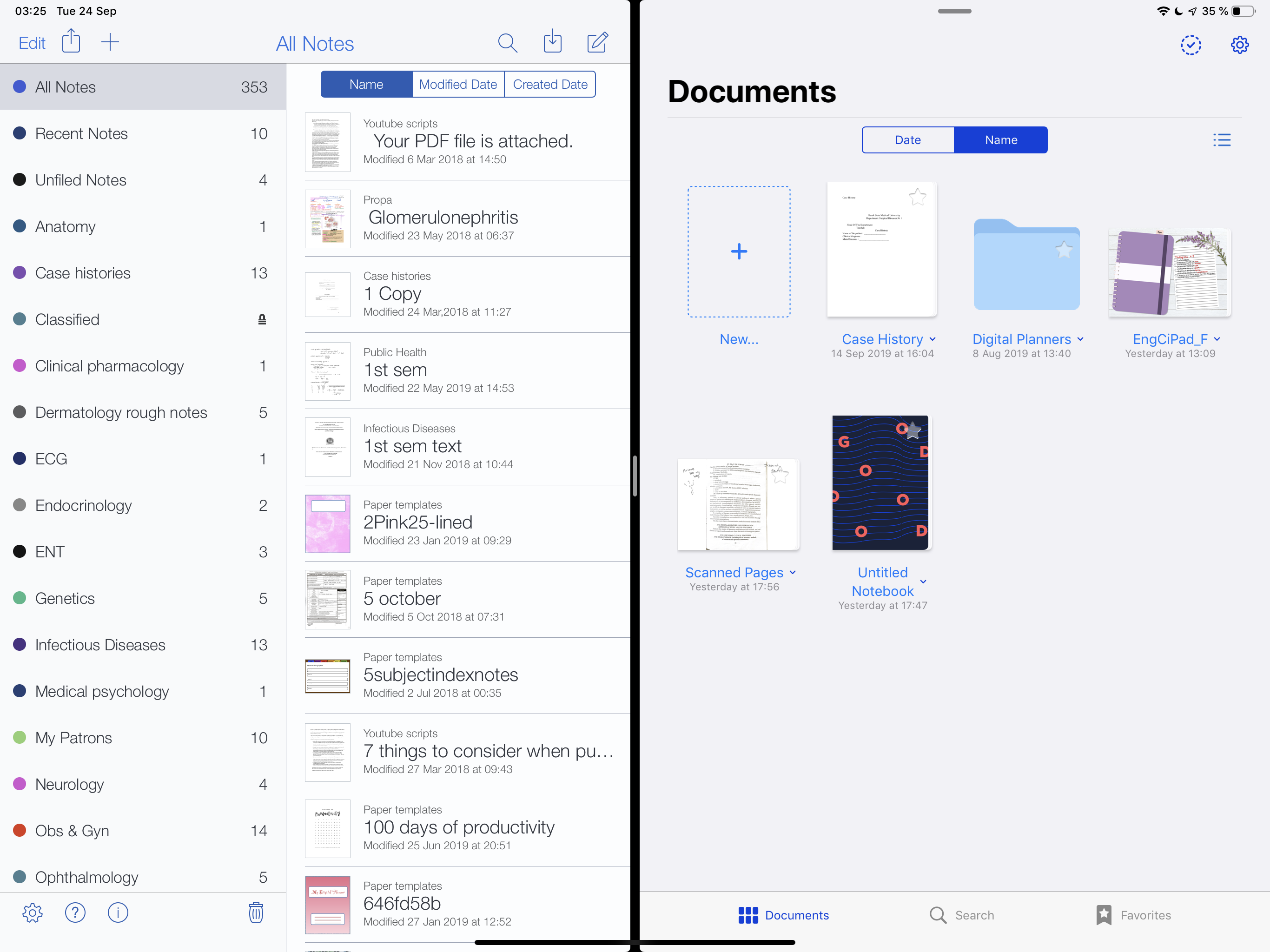Screen dimensions: 1270x952
Task: Click the share icon in notes toolbar
Action: click(72, 41)
